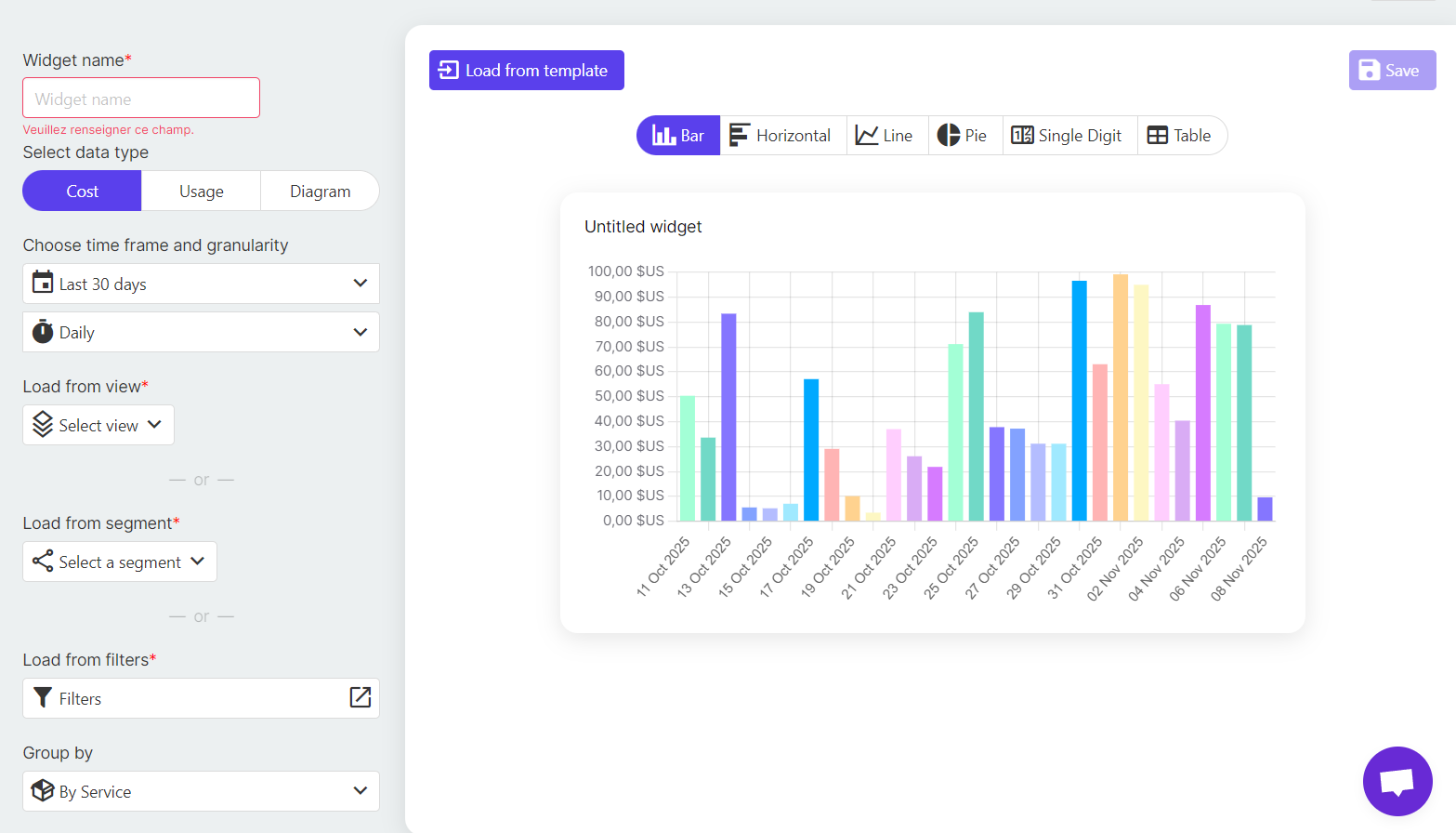Select the Bar chart type icon
Image resolution: width=1456 pixels, height=833 pixels.
663,135
